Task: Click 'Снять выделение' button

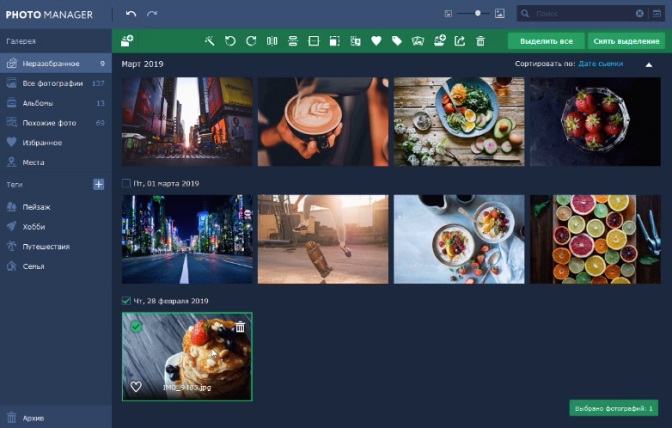Action: pyautogui.click(x=626, y=41)
